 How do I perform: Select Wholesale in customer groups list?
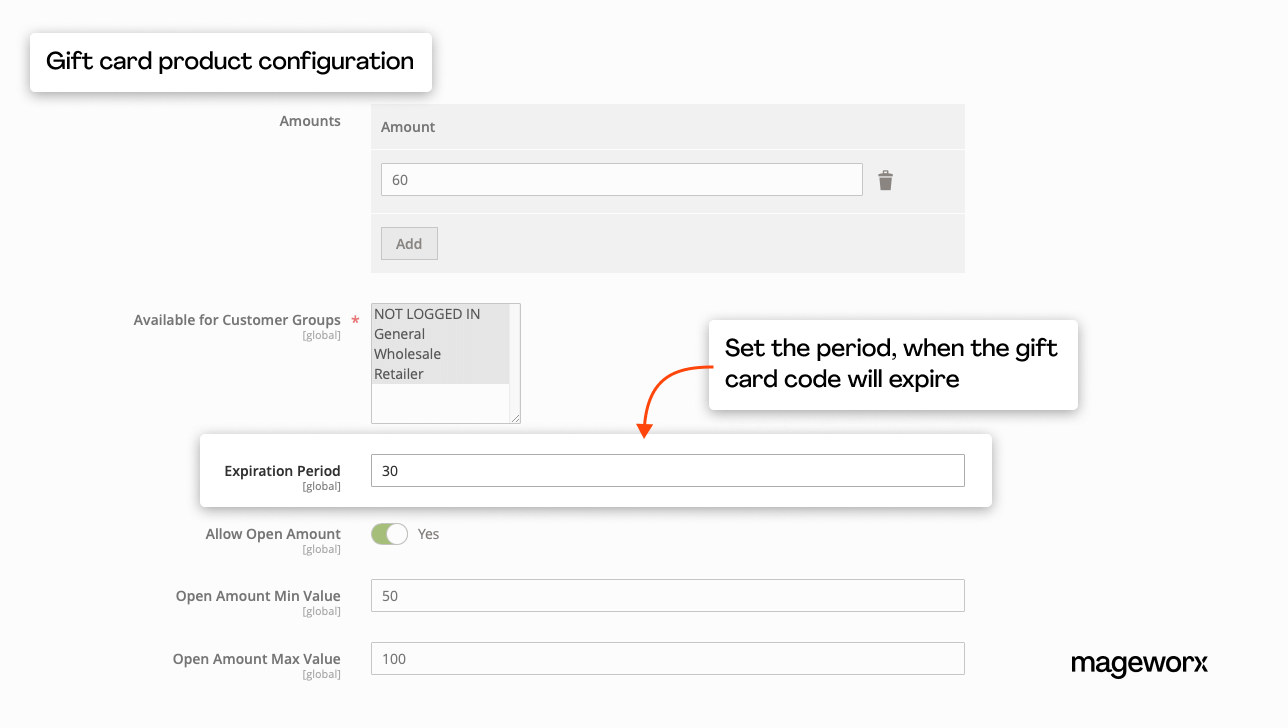pos(407,354)
